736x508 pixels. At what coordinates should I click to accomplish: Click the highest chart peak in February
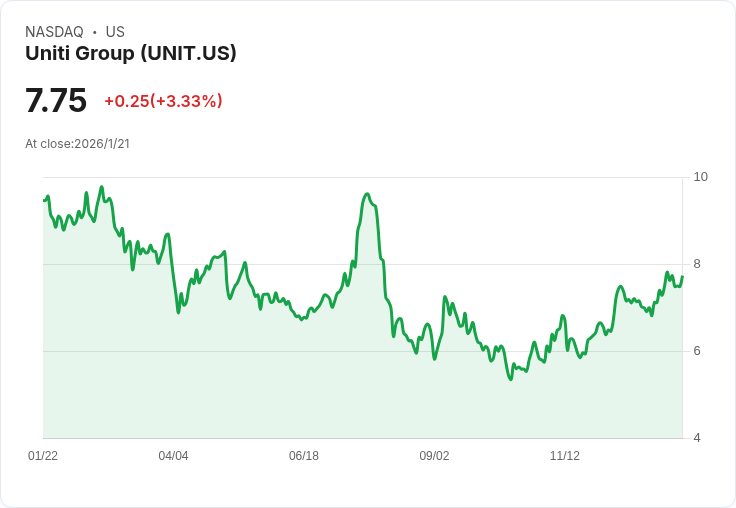pos(101,187)
